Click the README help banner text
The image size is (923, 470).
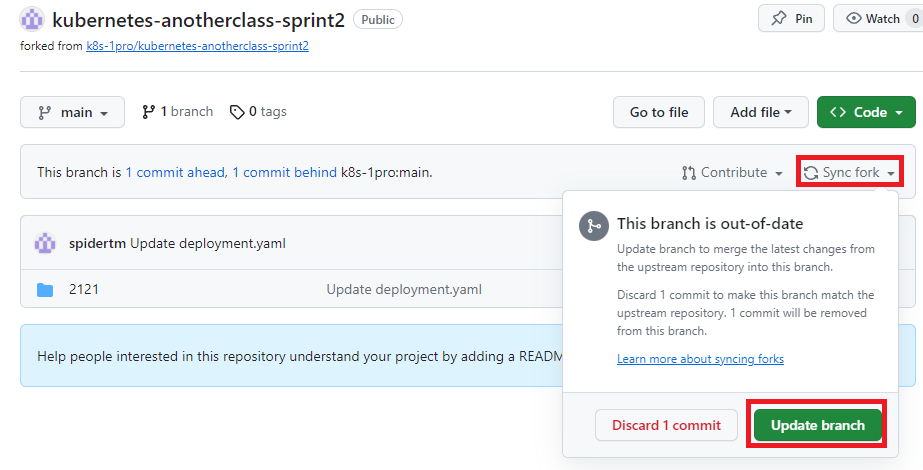coord(301,356)
